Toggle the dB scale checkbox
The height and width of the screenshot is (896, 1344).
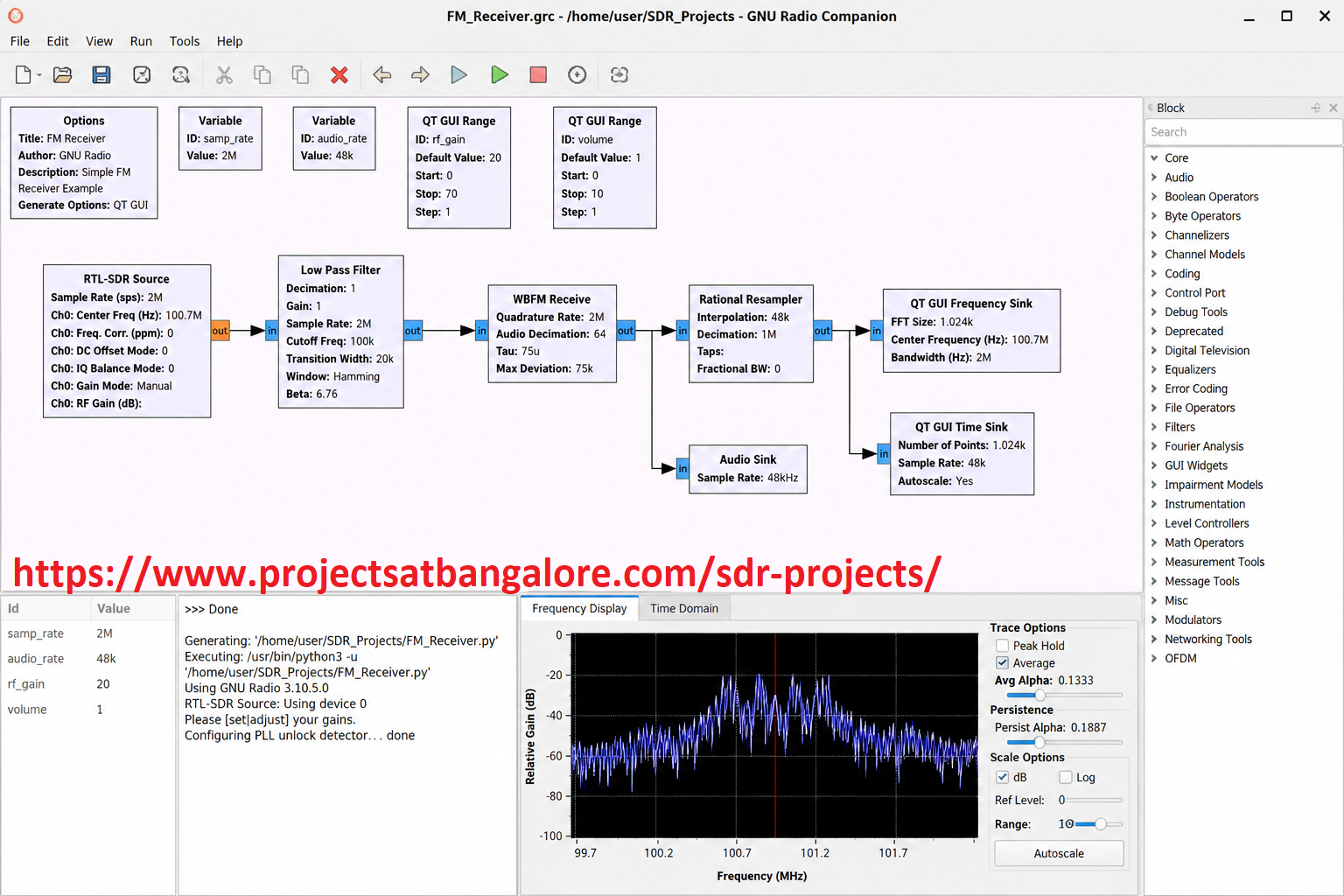1003,777
